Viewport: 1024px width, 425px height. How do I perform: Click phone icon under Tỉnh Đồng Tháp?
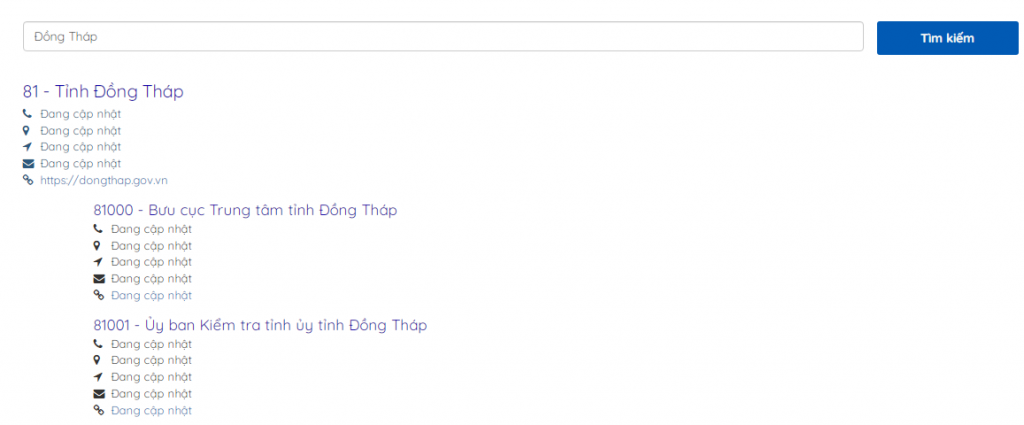(x=27, y=114)
